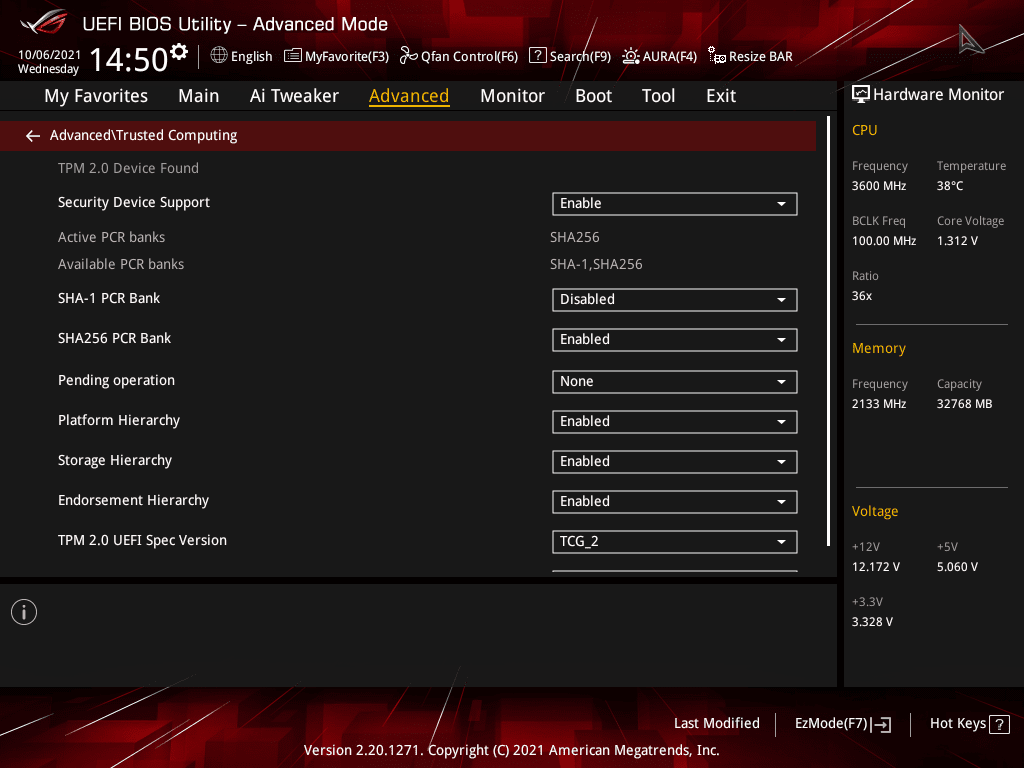1024x768 pixels.
Task: Open Hot Keys help
Action: coord(969,724)
